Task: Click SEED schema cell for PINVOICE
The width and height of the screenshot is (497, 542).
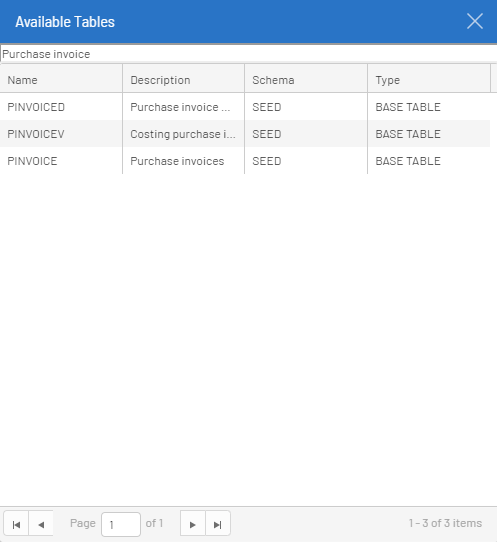Action: tap(306, 161)
